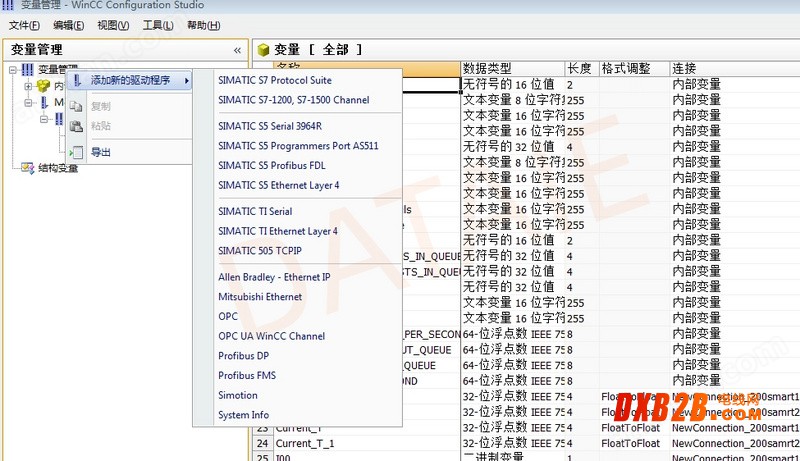Screen dimensions: 800x461
Task: Select SIMATIC TI Serial driver
Action: (x=255, y=211)
